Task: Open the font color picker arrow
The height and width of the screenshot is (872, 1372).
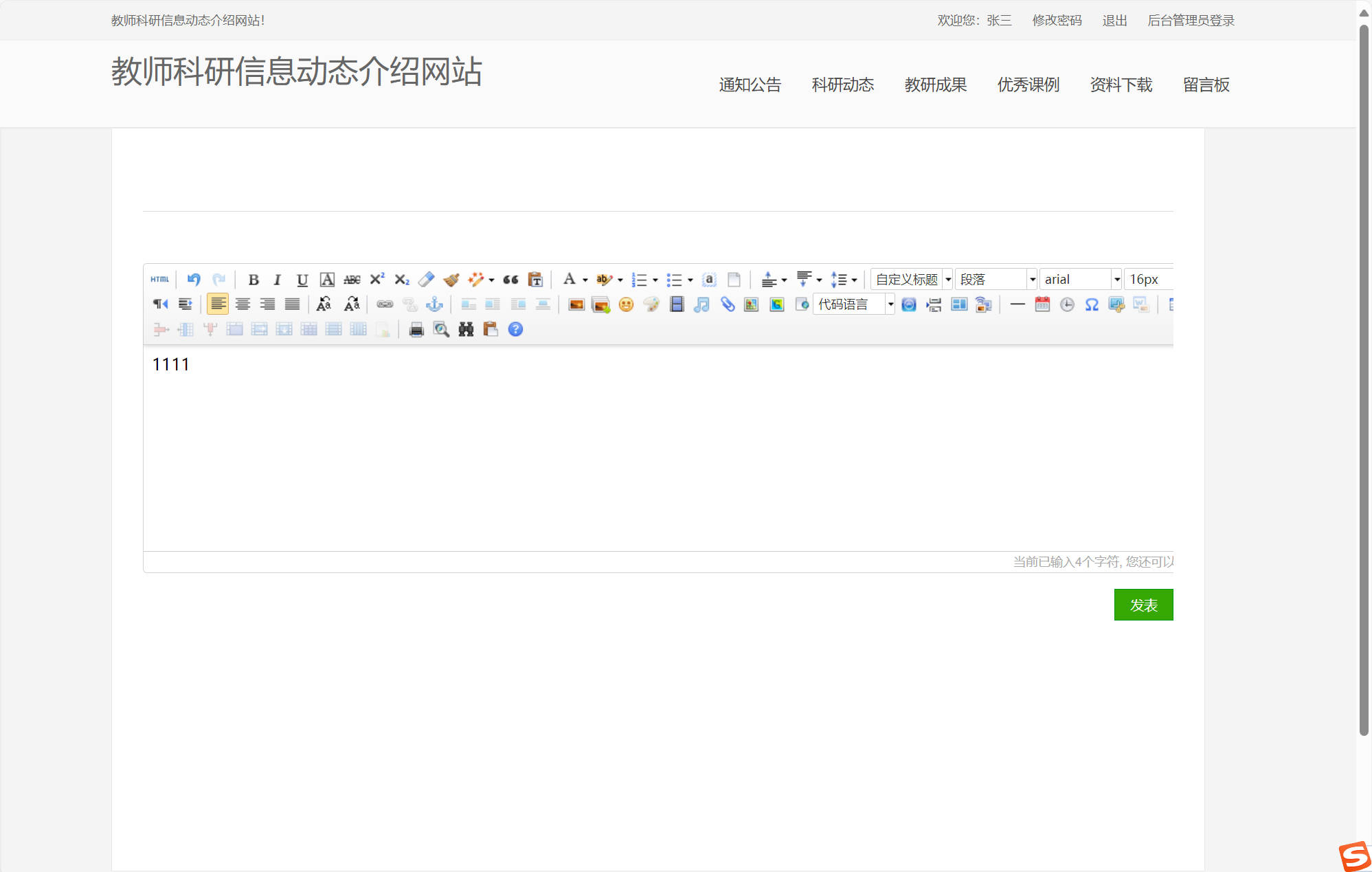Action: (x=585, y=279)
